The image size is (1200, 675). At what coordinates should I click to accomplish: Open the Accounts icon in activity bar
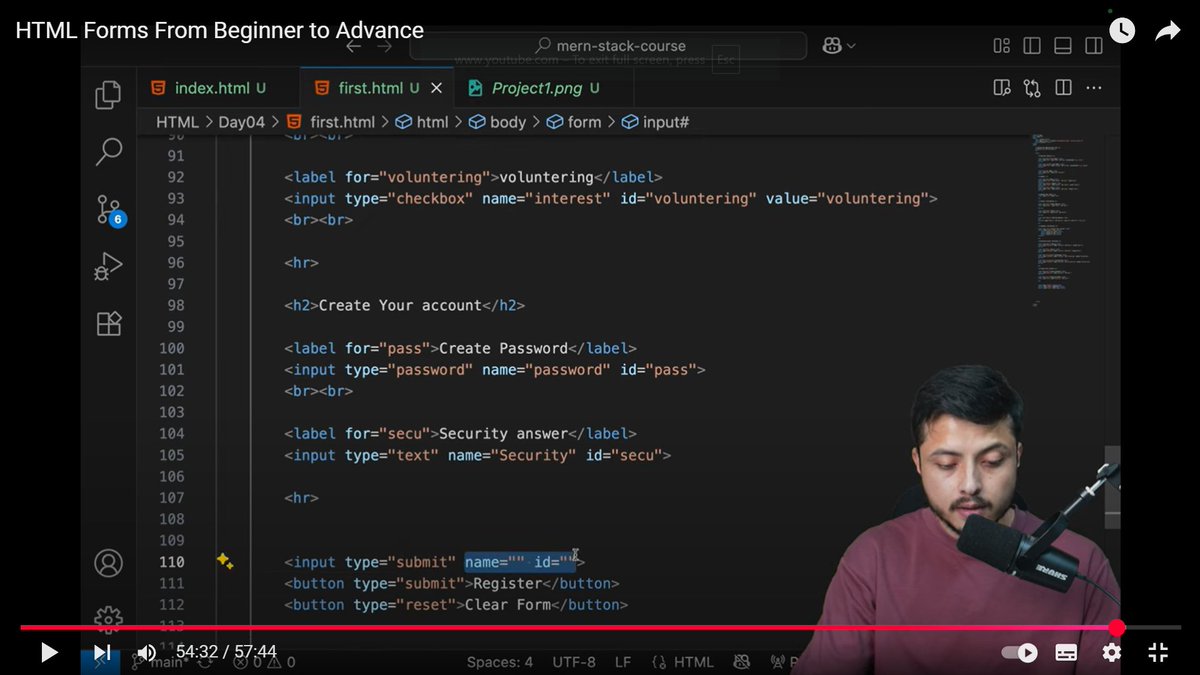(x=108, y=563)
